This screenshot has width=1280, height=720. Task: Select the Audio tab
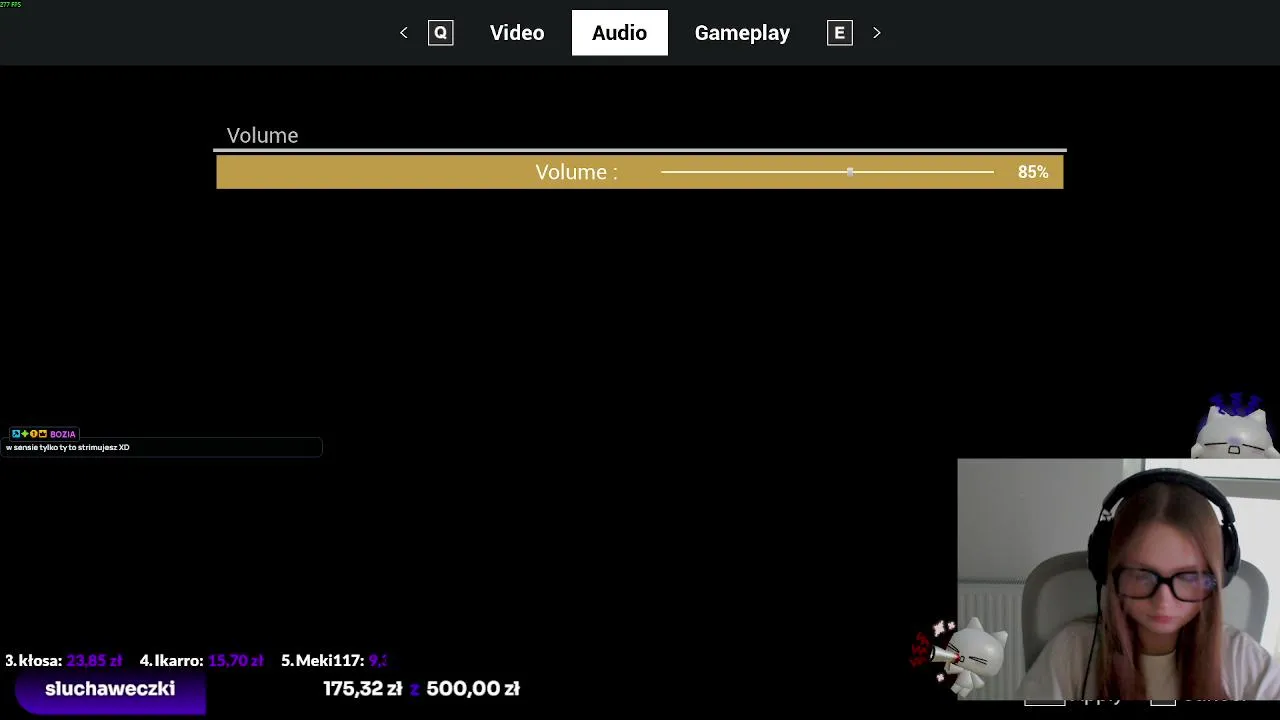[620, 33]
